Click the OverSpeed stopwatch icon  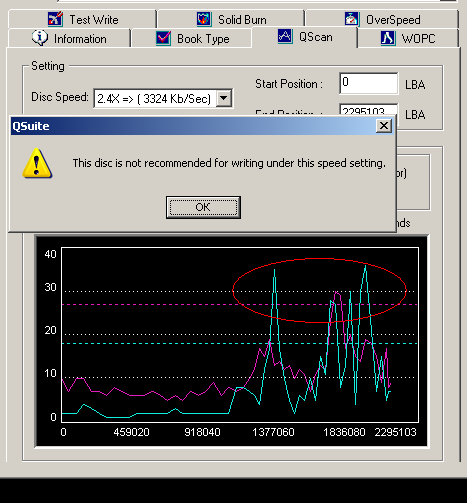tap(352, 19)
